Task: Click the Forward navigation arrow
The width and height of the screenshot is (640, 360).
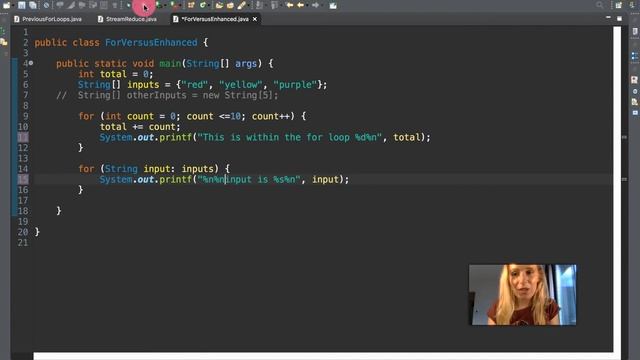Action: (x=316, y=5)
